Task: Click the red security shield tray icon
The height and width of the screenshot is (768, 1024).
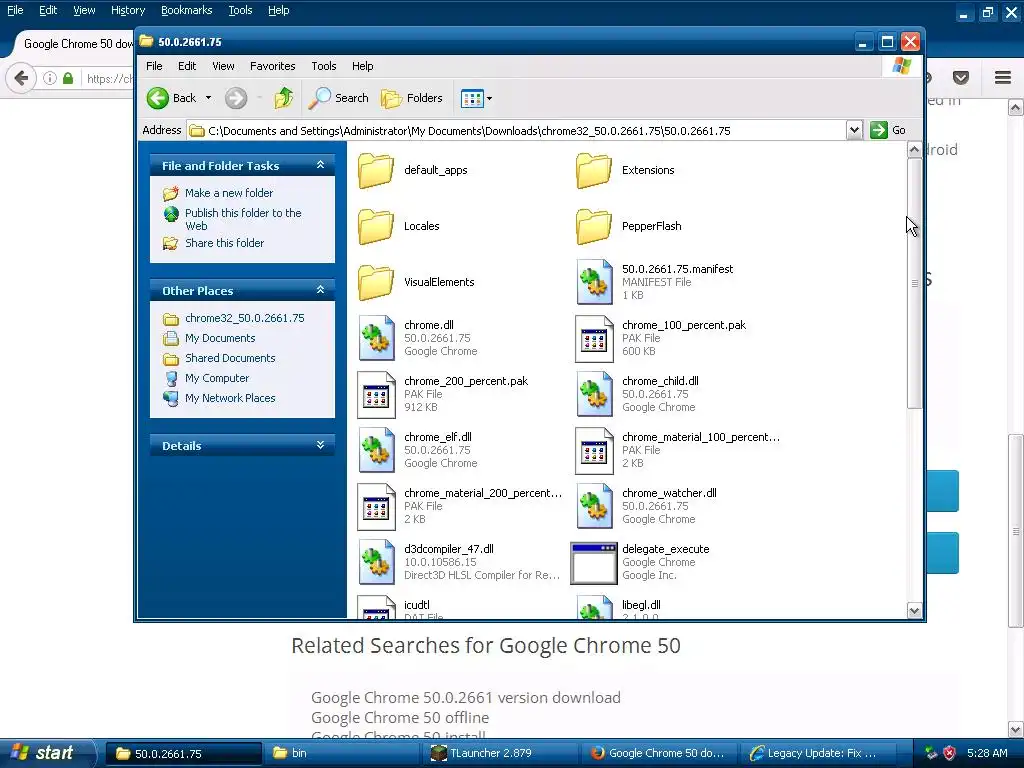Action: tap(950, 753)
